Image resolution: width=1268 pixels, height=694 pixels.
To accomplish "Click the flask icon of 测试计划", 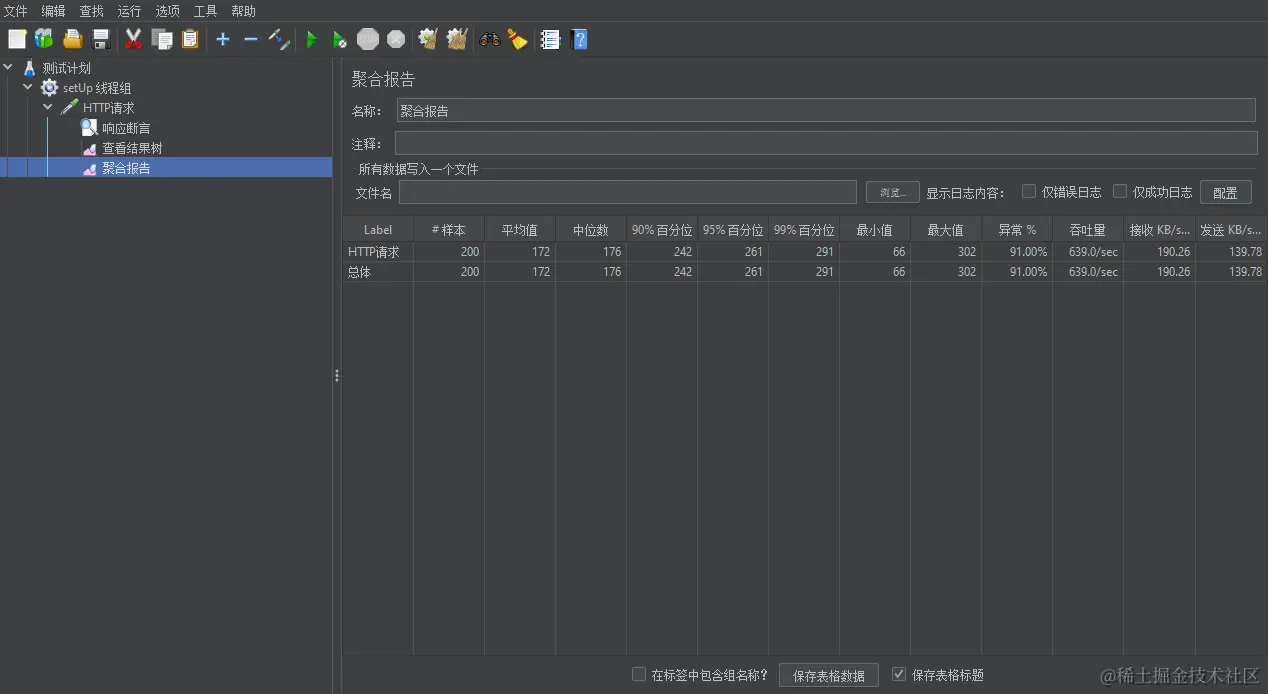I will (x=29, y=68).
